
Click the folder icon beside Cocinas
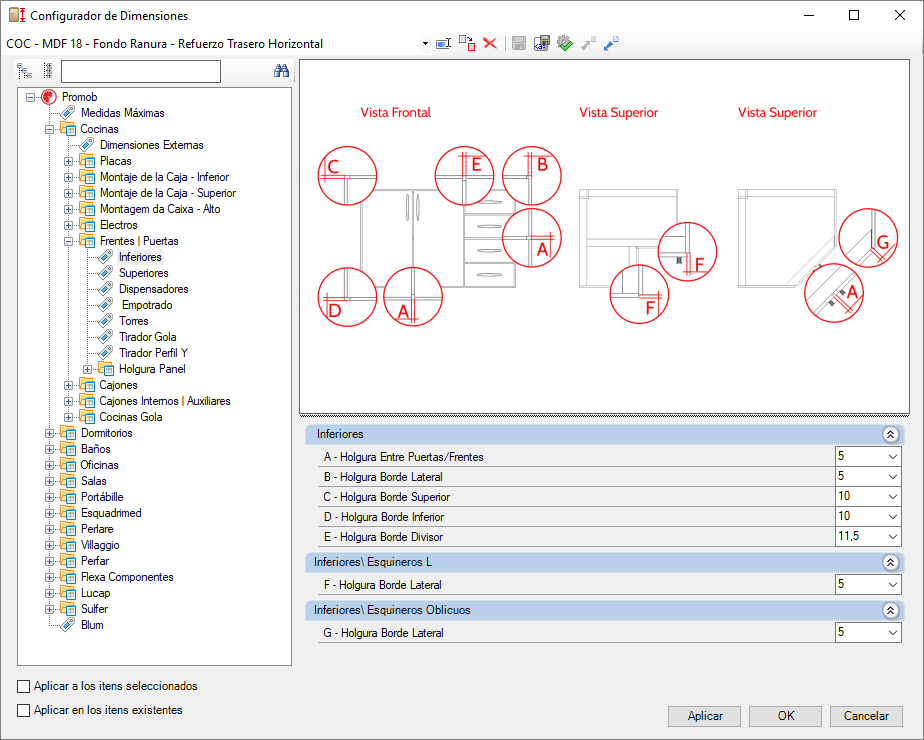pyautogui.click(x=68, y=129)
